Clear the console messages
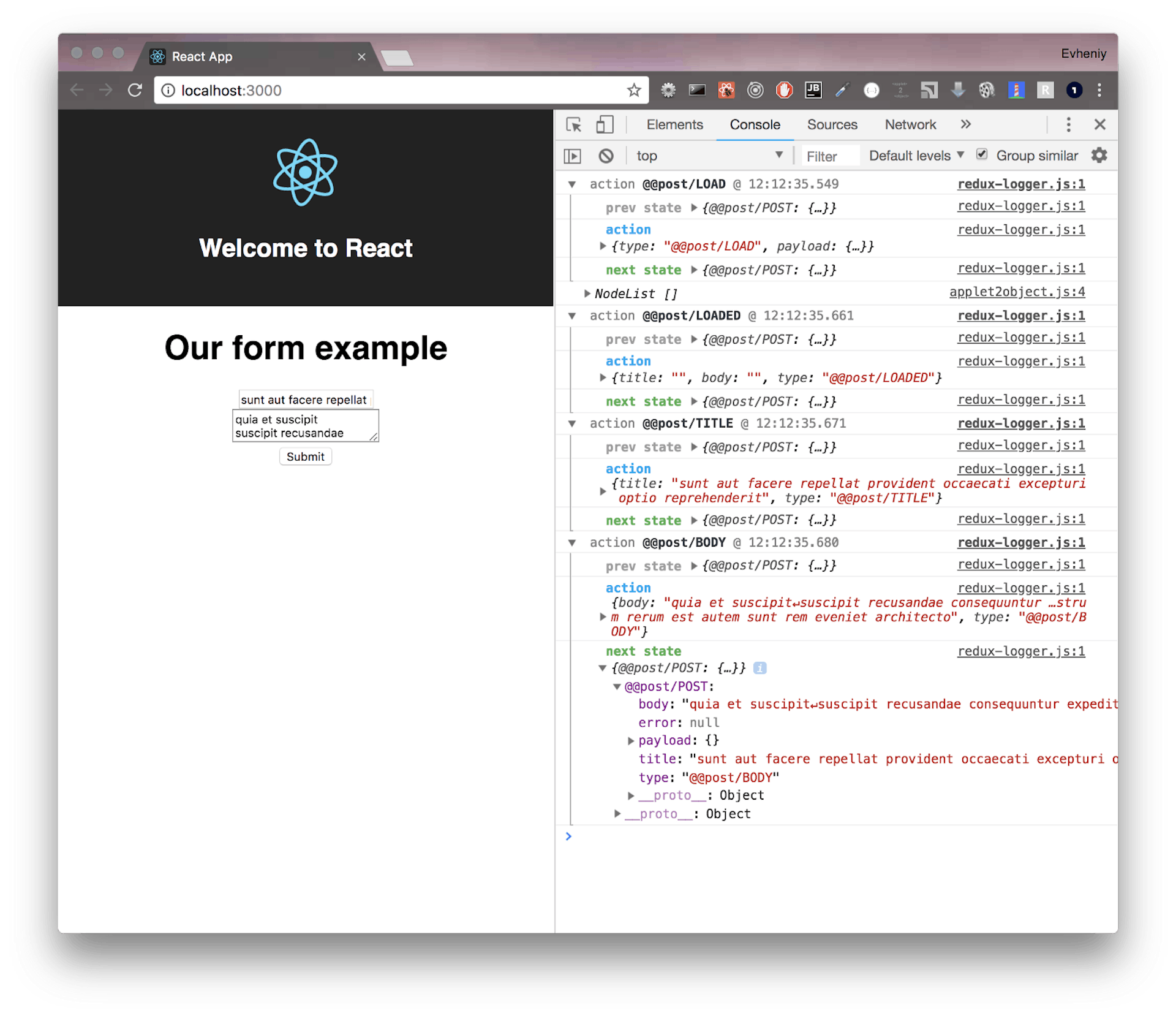 tap(606, 156)
